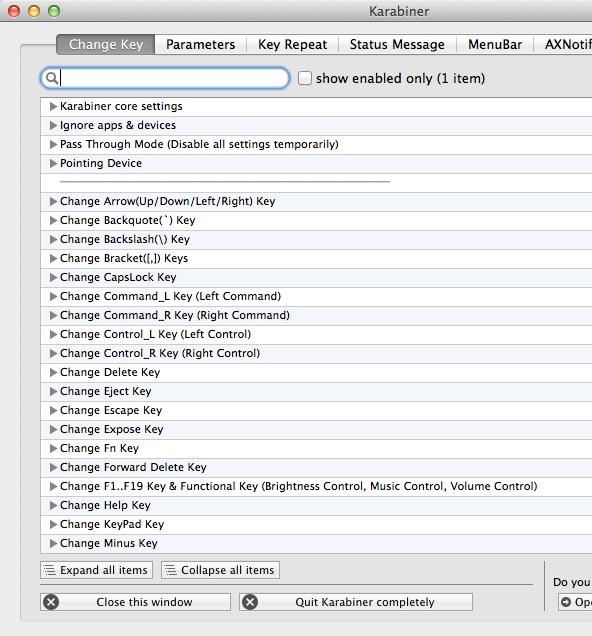This screenshot has height=636, width=592.
Task: Click the arrow icon on the Open button
Action: pyautogui.click(x=566, y=602)
